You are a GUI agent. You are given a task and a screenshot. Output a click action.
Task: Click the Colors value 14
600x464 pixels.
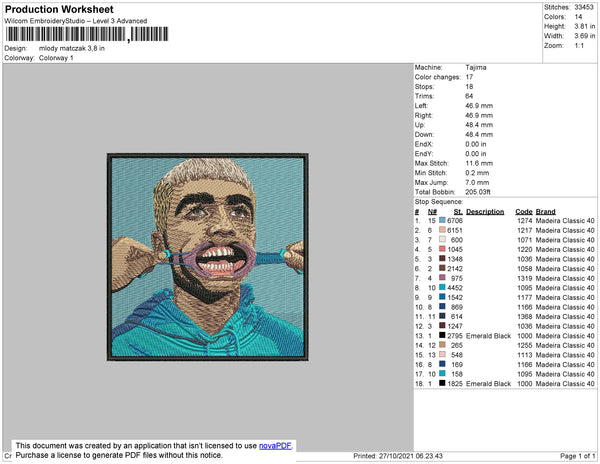(578, 17)
